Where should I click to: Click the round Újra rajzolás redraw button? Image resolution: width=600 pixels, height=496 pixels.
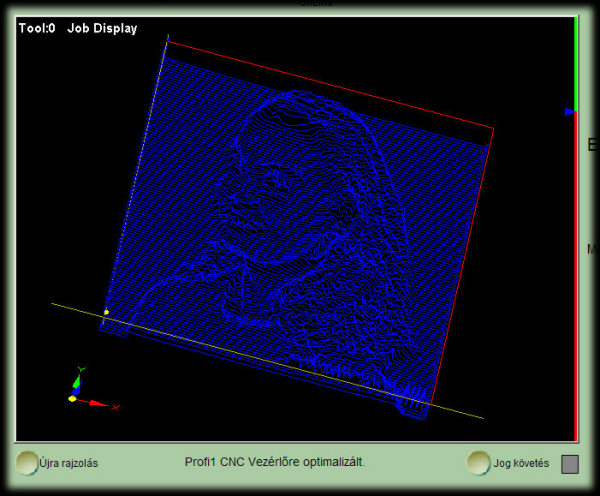coord(26,463)
